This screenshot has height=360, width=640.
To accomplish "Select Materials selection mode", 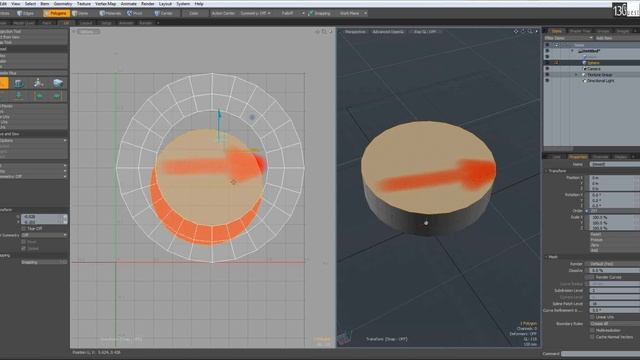I will pos(111,13).
